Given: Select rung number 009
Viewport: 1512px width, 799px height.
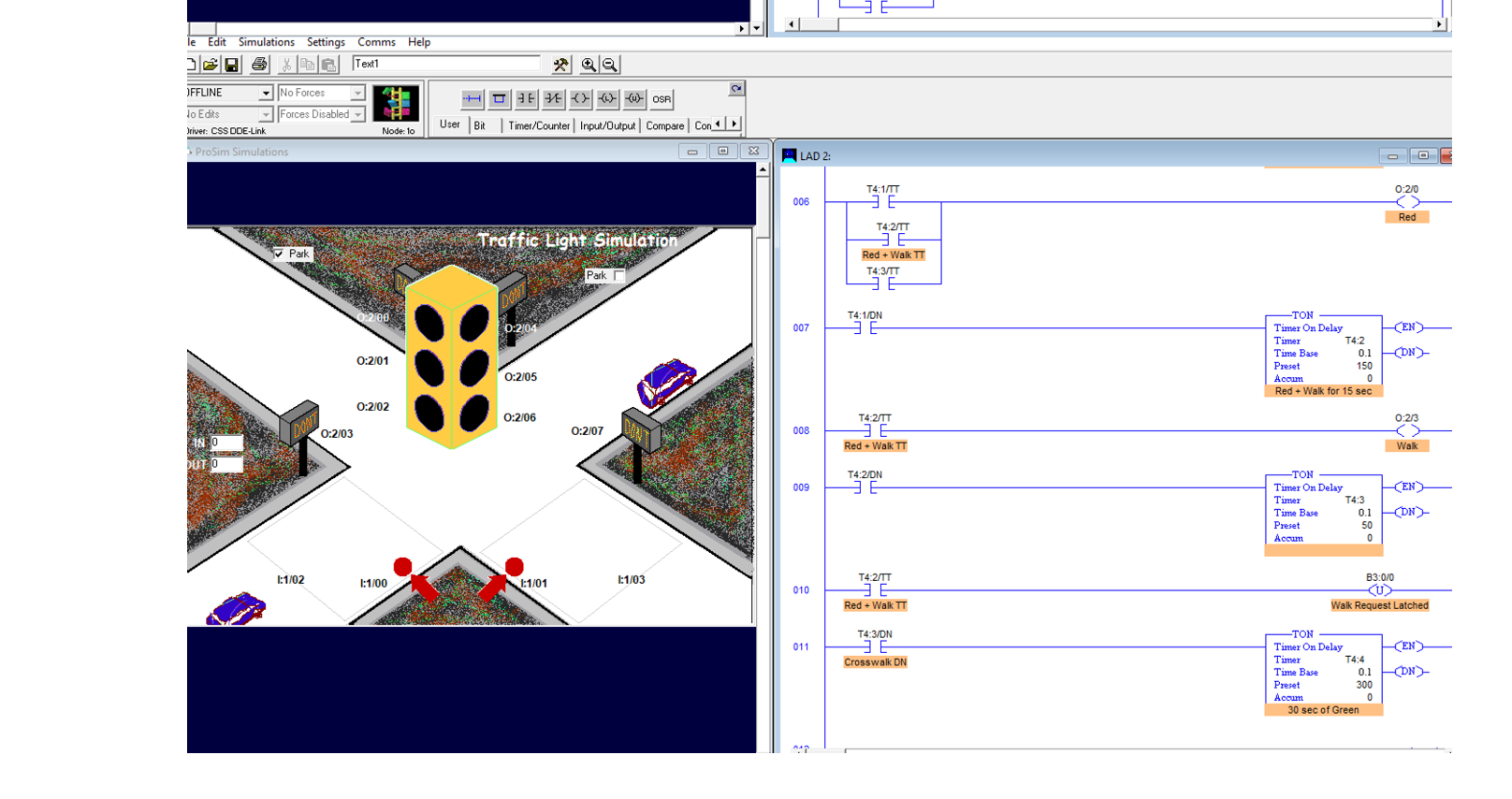Looking at the screenshot, I should pyautogui.click(x=802, y=487).
